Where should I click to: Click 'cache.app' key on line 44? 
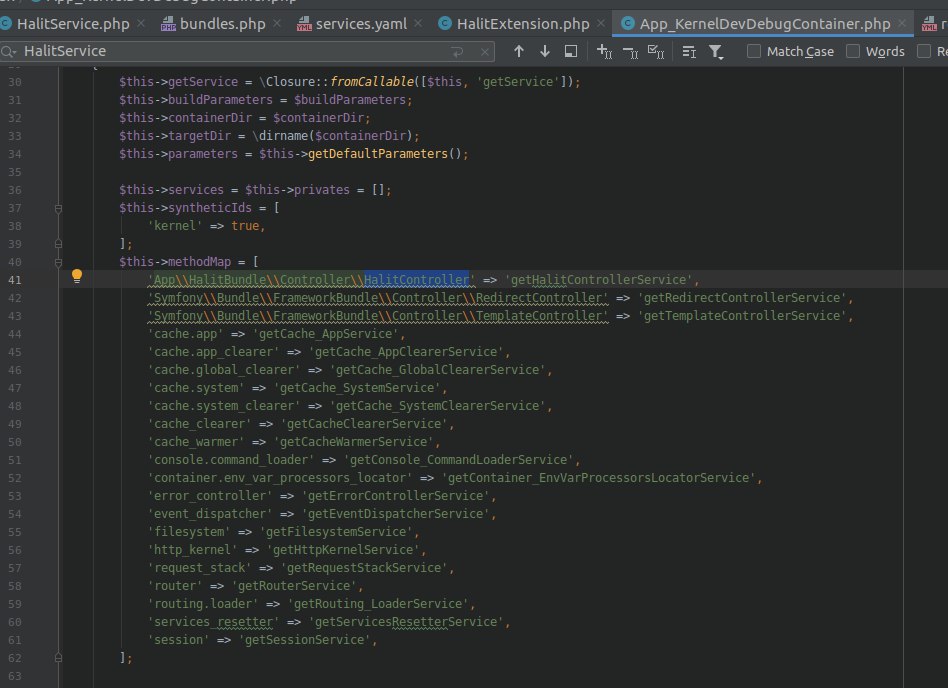(x=186, y=334)
